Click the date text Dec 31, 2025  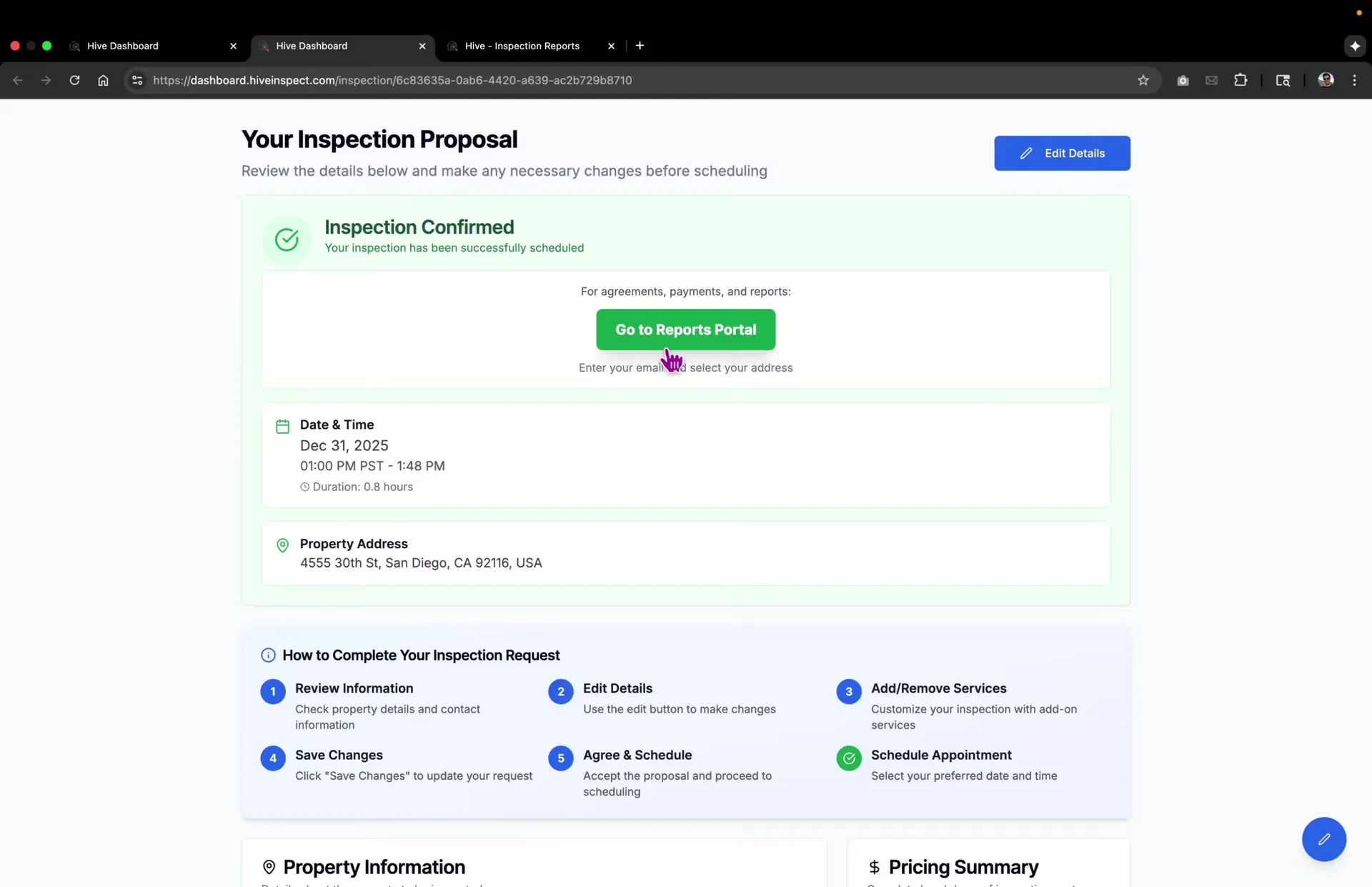[344, 445]
